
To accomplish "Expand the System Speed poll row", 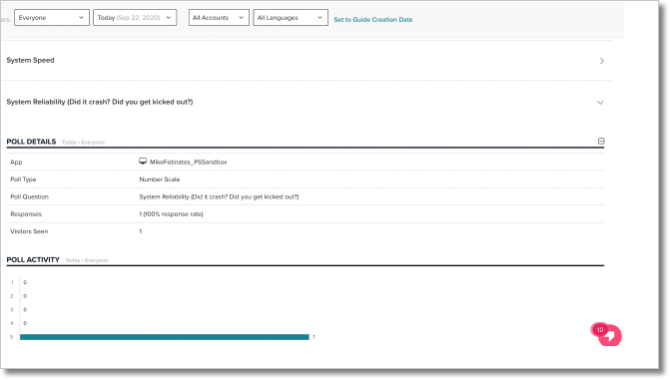I will tap(306, 61).
